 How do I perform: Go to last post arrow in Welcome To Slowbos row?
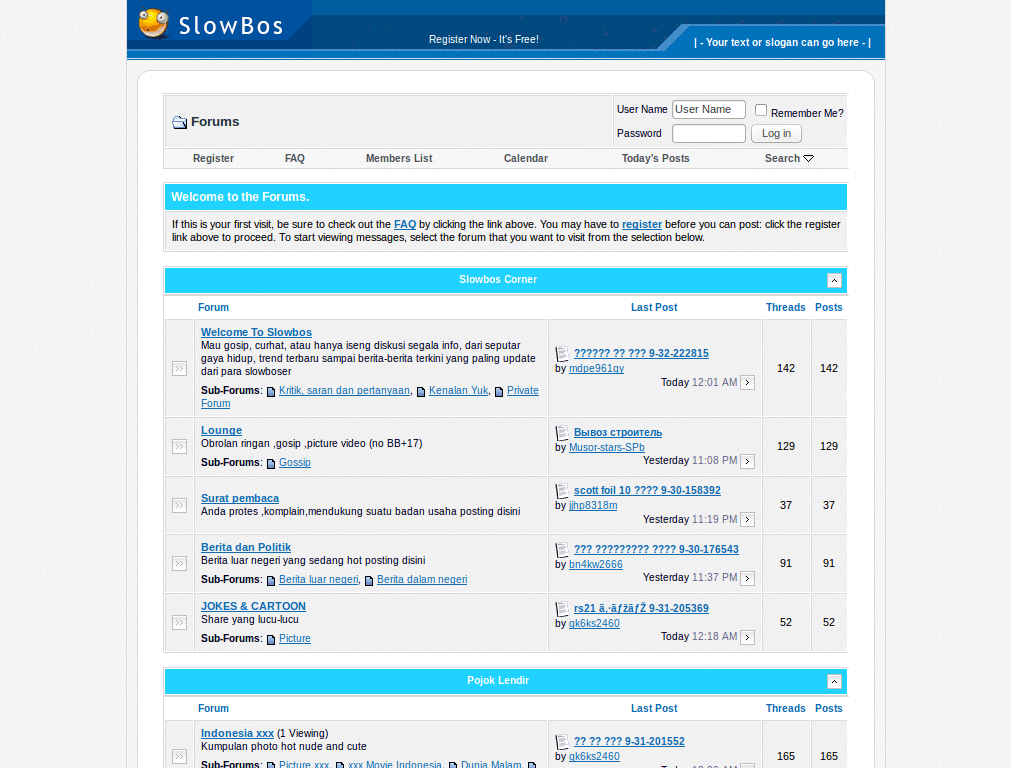747,383
